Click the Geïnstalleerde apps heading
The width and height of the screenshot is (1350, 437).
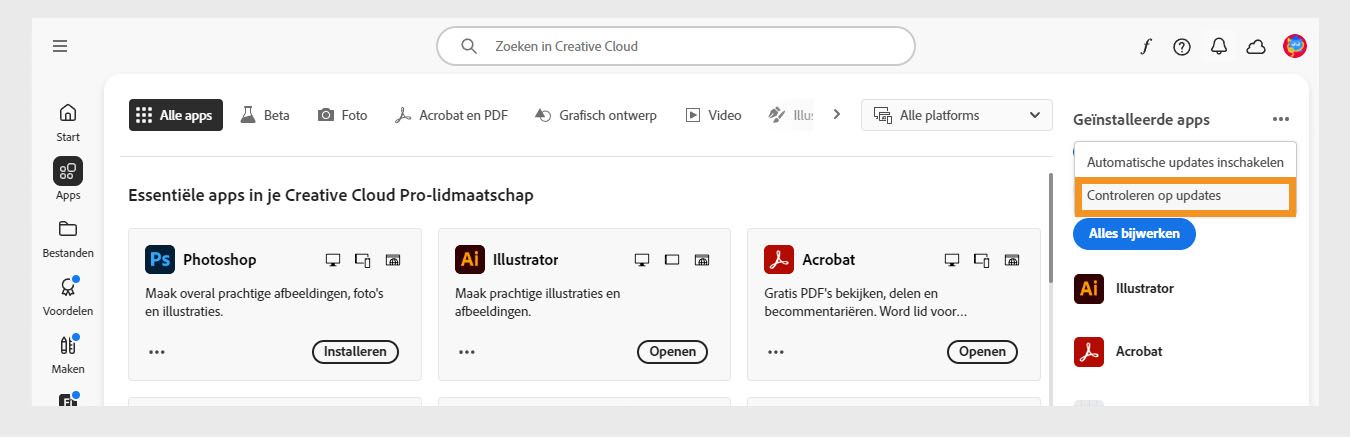pyautogui.click(x=1141, y=120)
